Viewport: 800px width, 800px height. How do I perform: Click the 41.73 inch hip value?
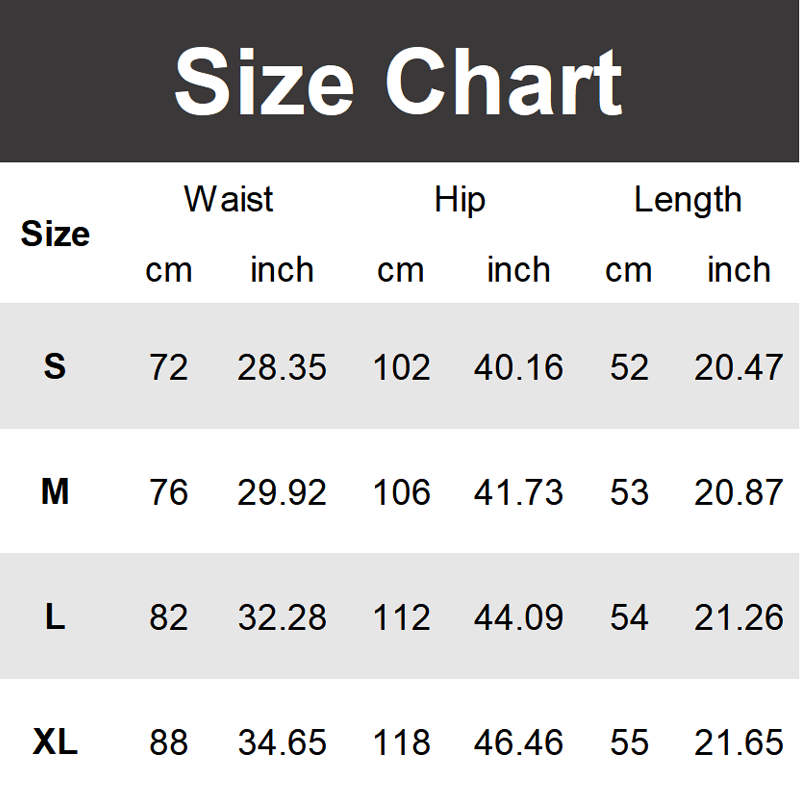[518, 492]
